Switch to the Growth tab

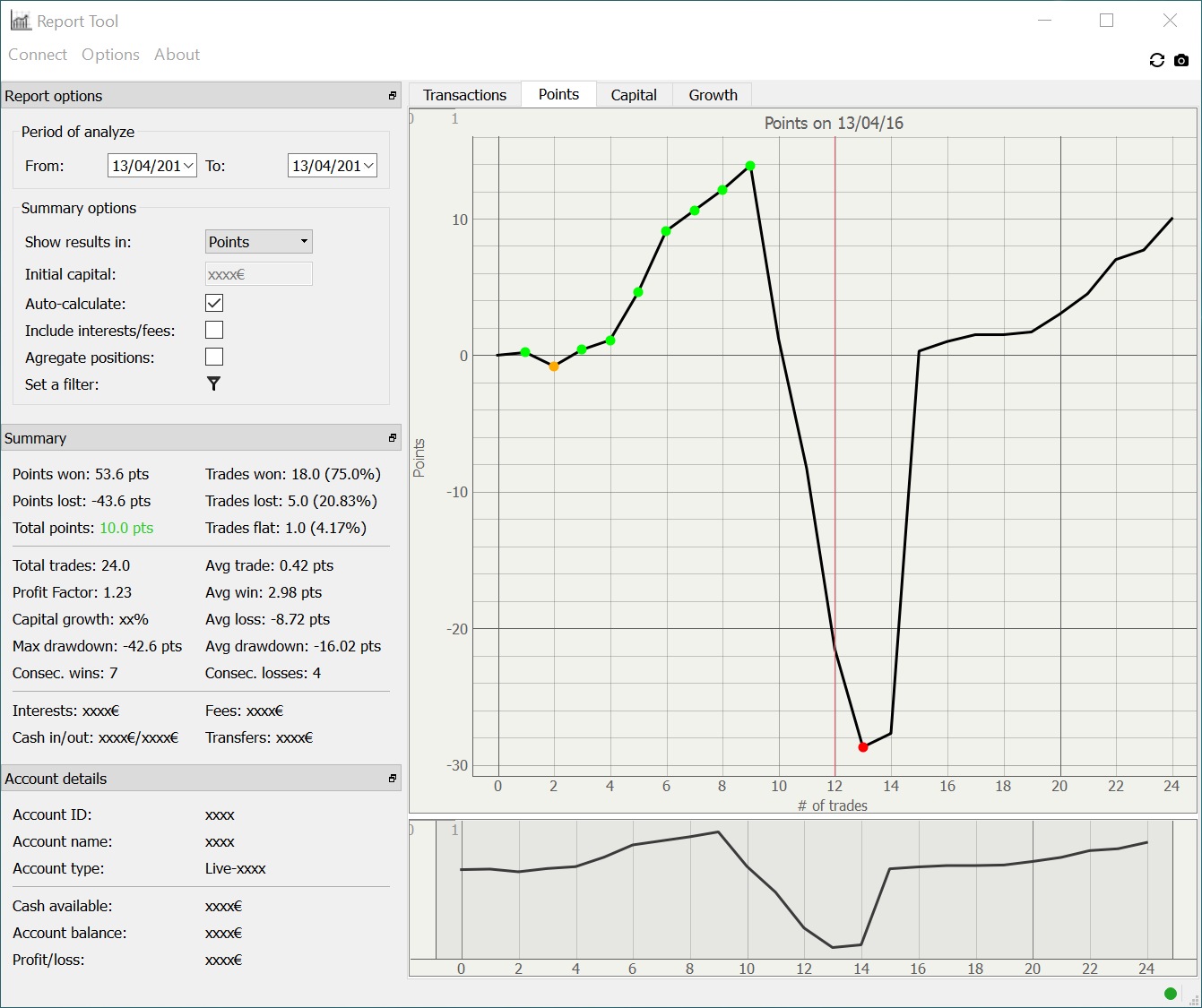pos(713,95)
